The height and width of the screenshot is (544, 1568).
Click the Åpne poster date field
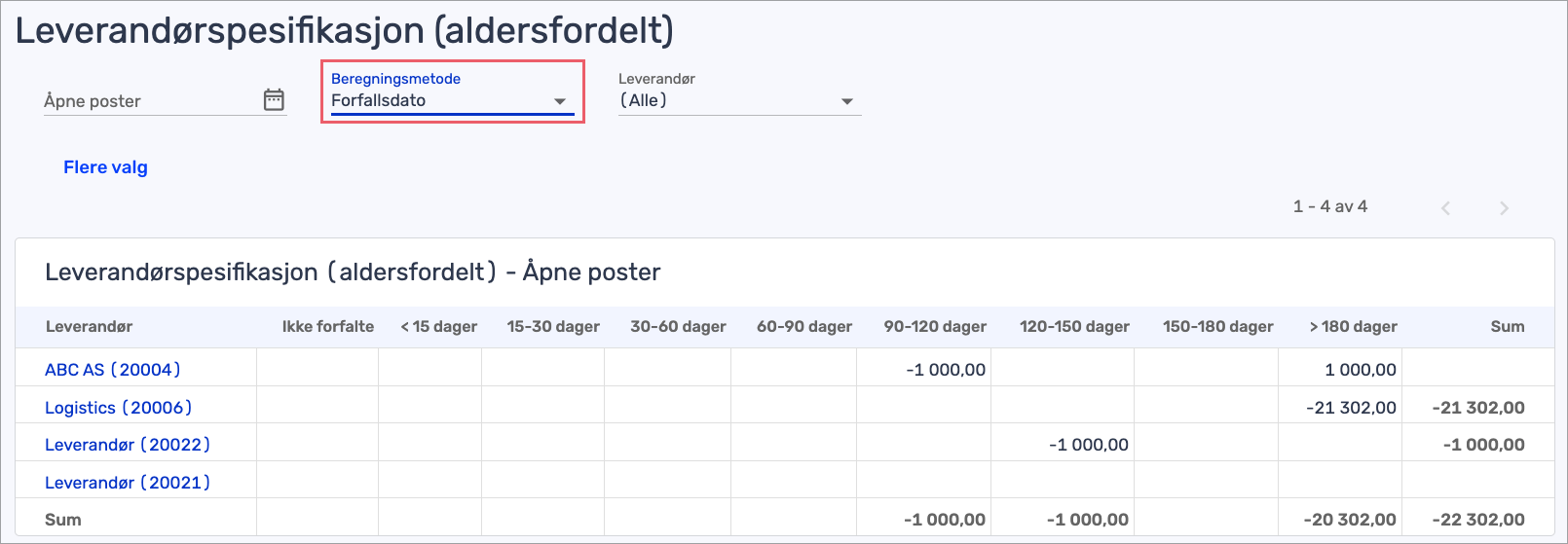(146, 101)
